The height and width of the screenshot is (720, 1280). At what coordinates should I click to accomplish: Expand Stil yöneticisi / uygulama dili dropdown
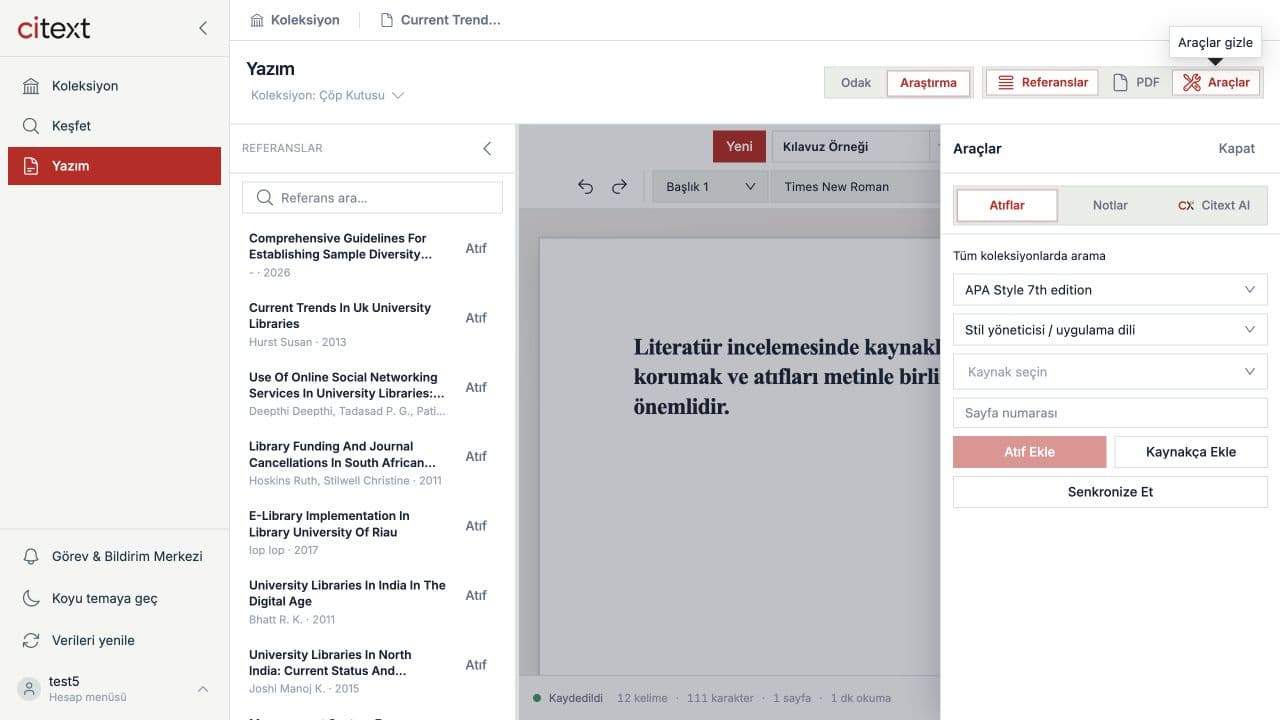point(1110,330)
